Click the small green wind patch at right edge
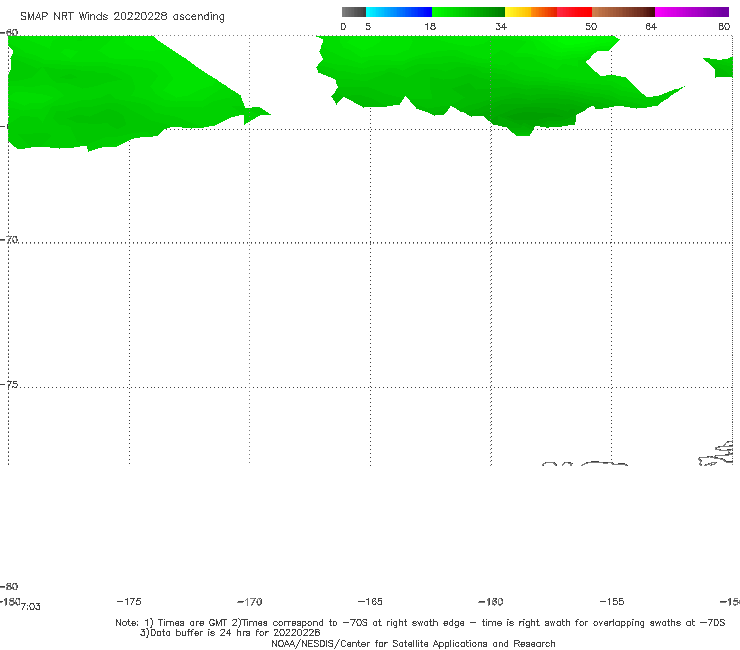 pyautogui.click(x=721, y=67)
